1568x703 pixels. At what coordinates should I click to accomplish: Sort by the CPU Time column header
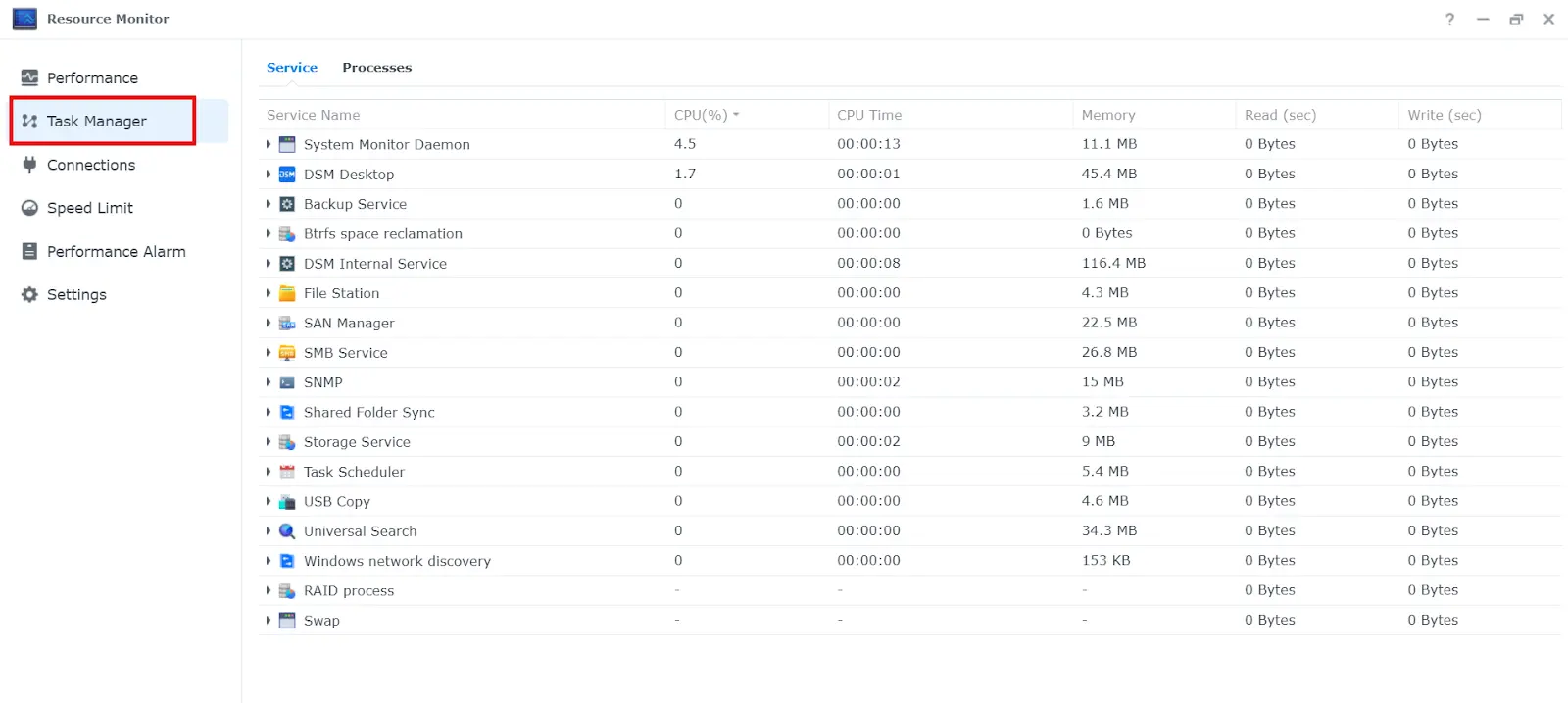tap(951, 115)
